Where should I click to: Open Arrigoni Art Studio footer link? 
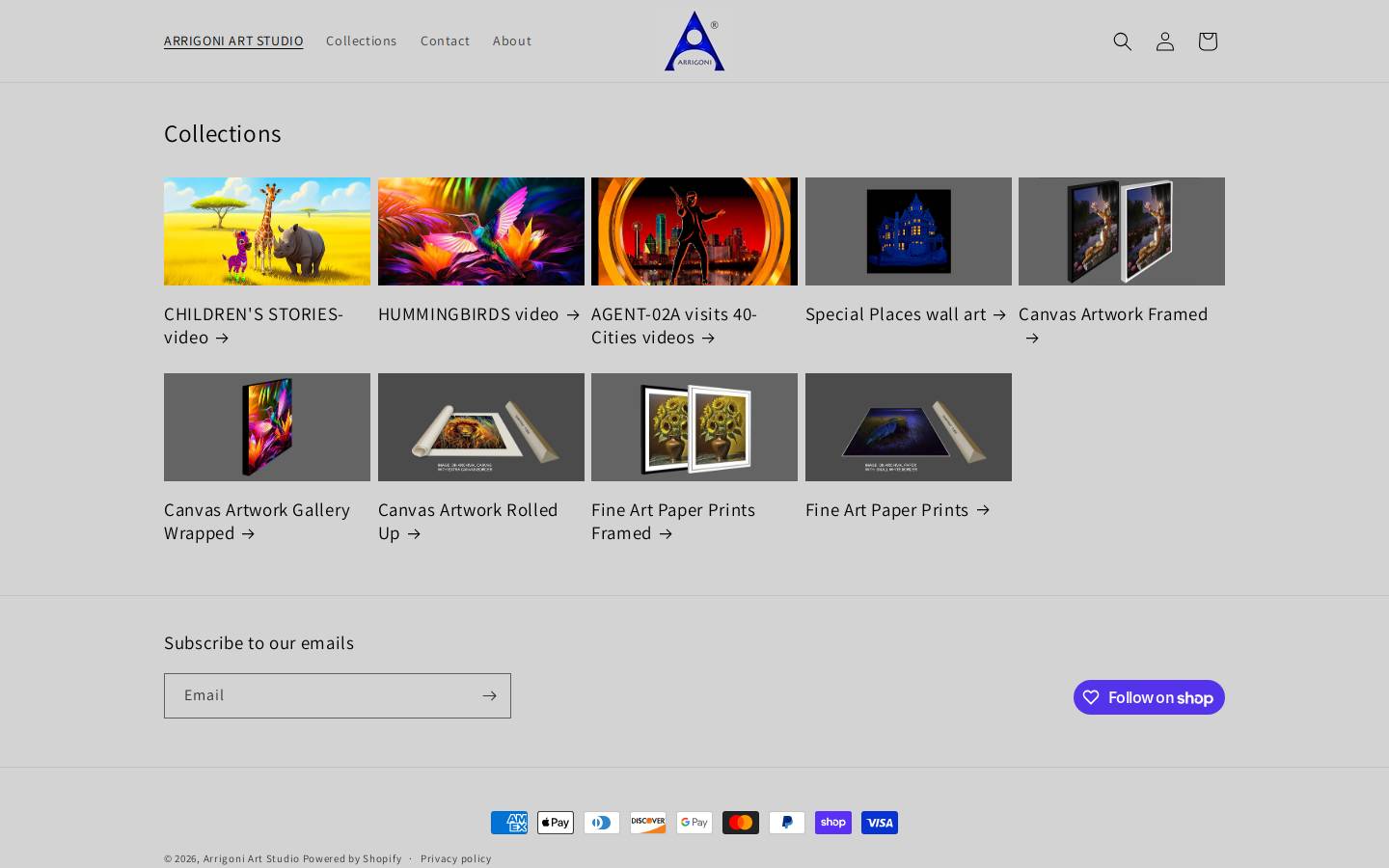[251, 858]
